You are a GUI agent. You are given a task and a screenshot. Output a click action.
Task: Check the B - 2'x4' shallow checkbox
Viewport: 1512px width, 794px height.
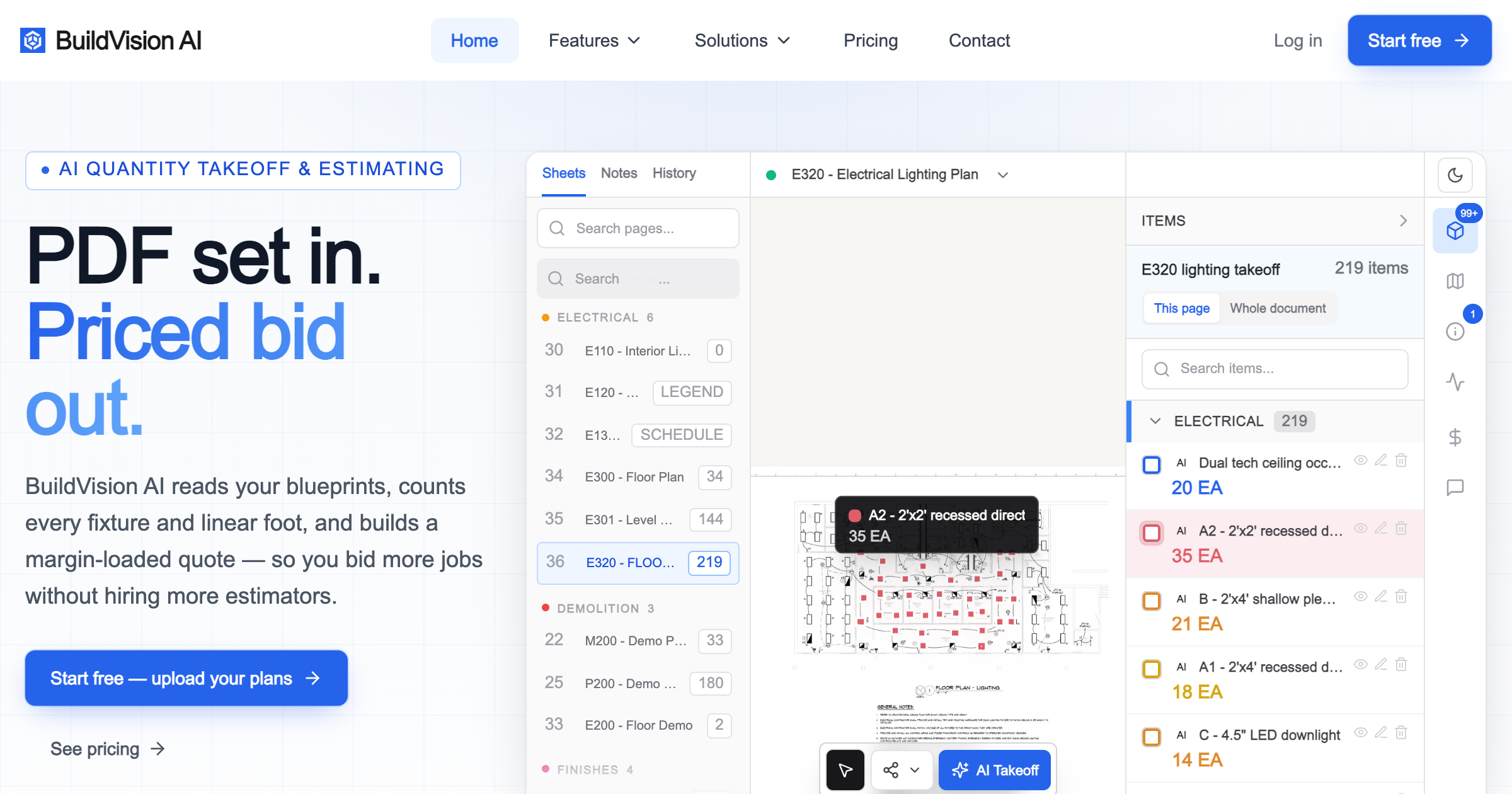pyautogui.click(x=1152, y=601)
